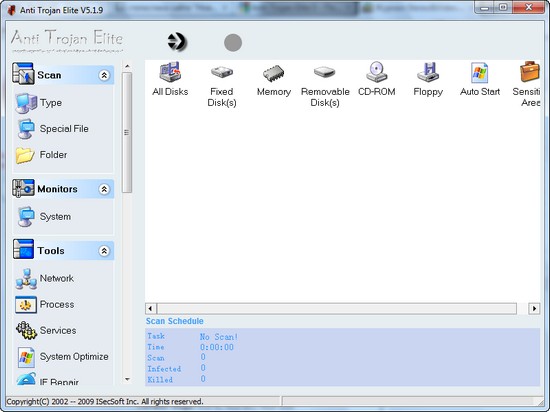Screen dimensions: 550x412
Task: Open Type in Scan panel
Action: [x=39, y=103]
